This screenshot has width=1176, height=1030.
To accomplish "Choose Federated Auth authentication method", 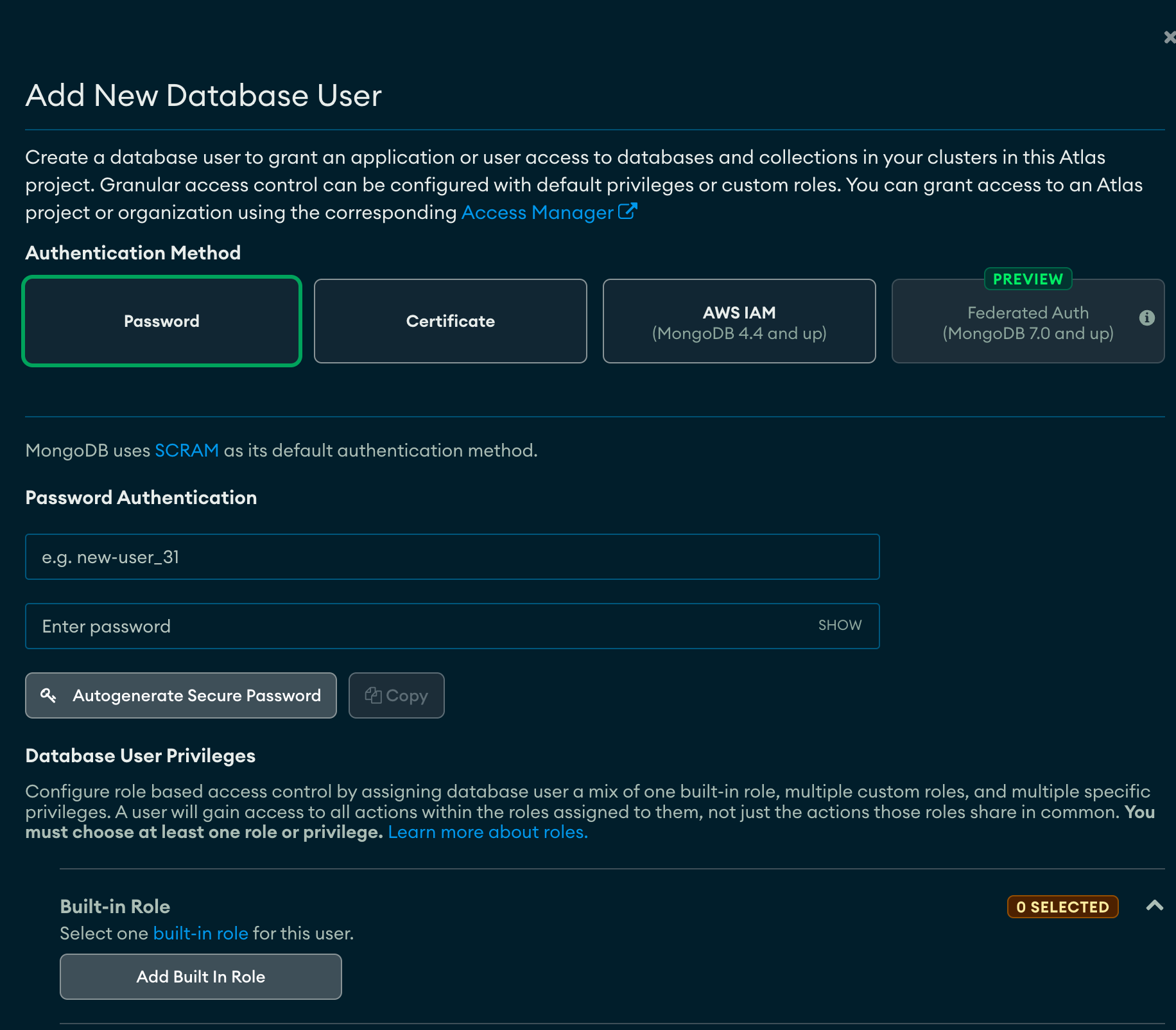I will [1028, 321].
